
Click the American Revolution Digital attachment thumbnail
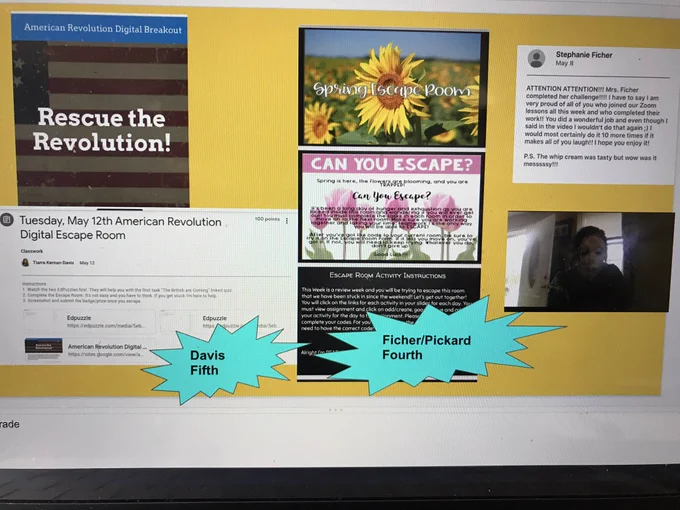(x=43, y=349)
